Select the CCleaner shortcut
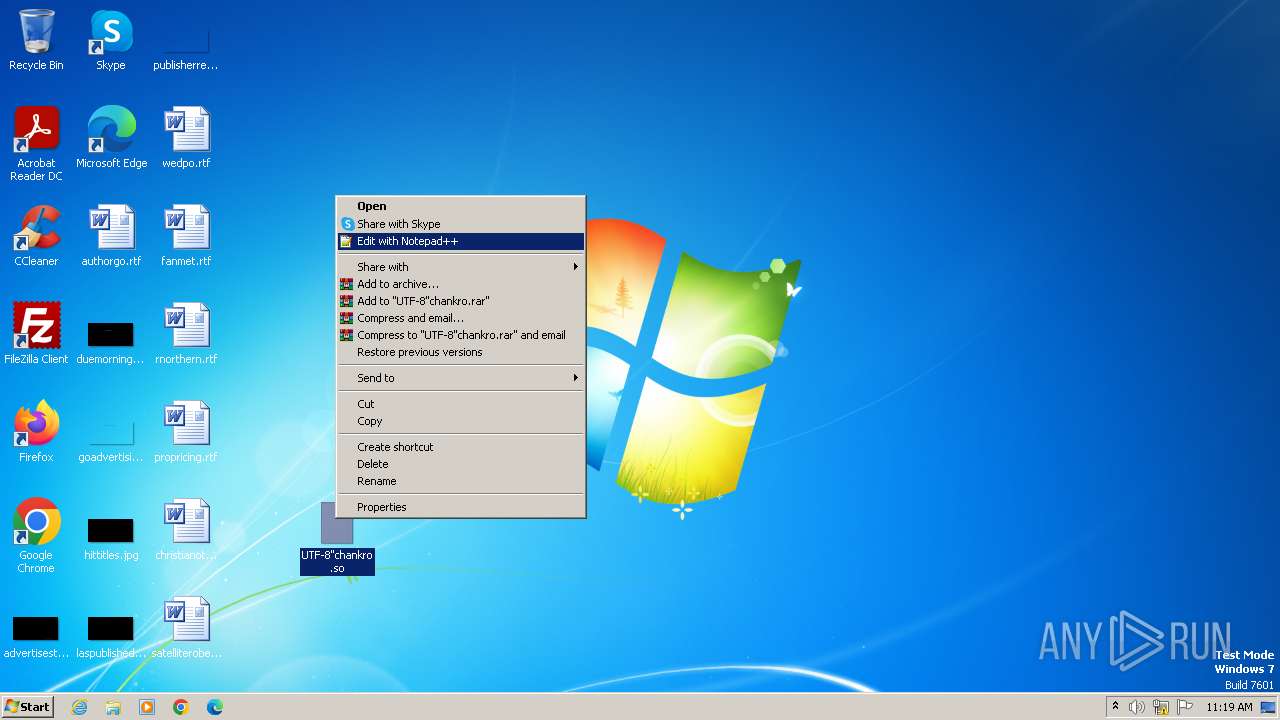The image size is (1280, 720). click(36, 236)
